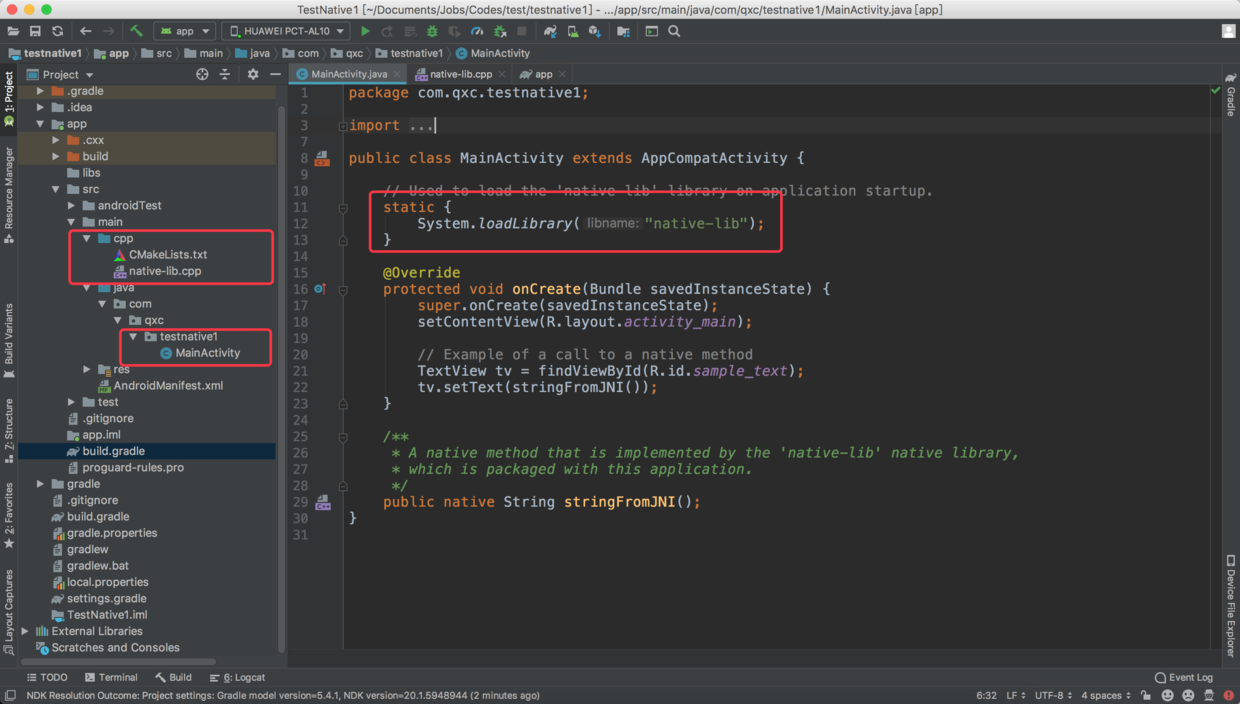Click the 4 spaces indent selector

pyautogui.click(x=1106, y=695)
